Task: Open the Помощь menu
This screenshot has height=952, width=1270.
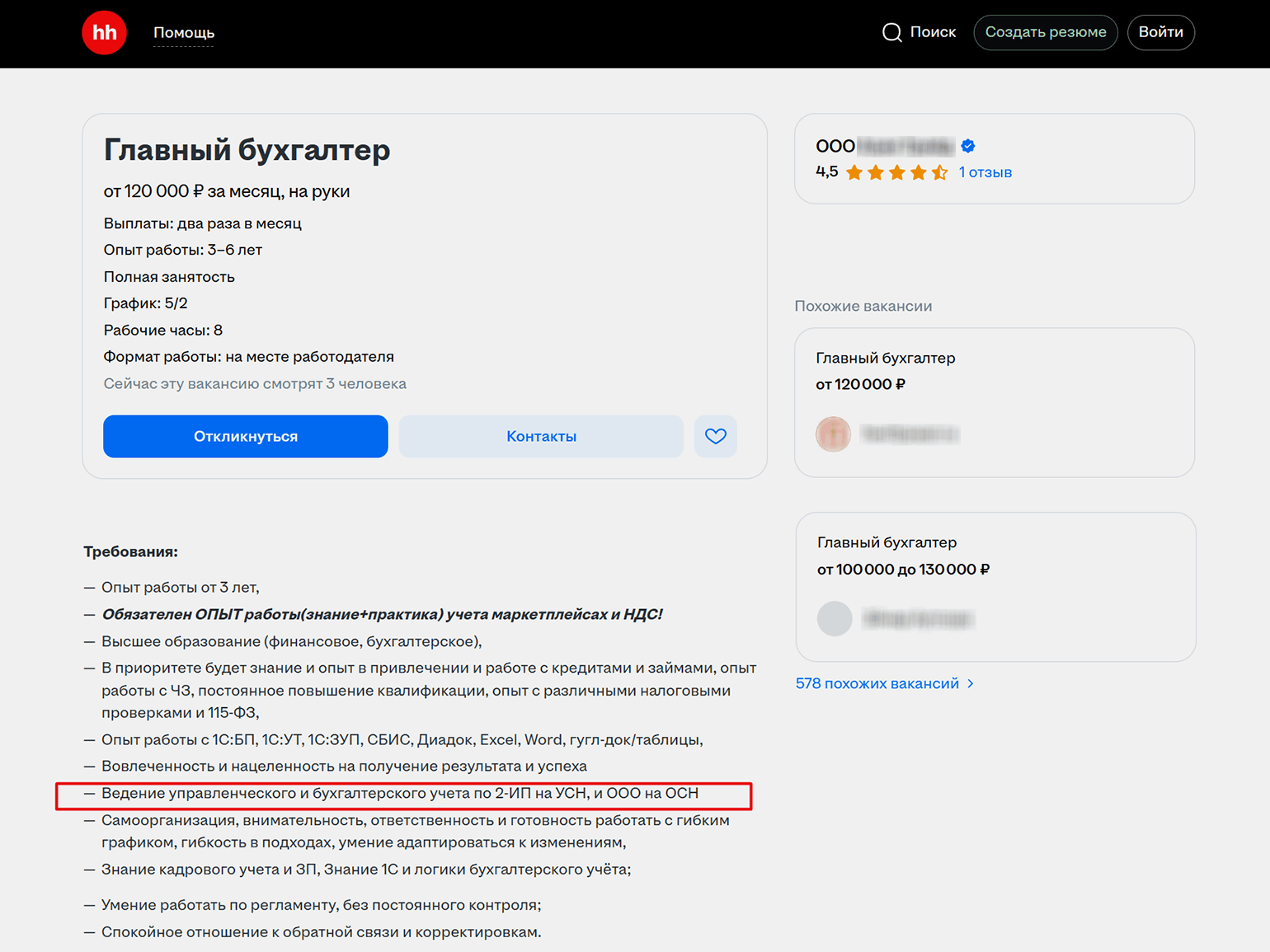Action: [183, 33]
